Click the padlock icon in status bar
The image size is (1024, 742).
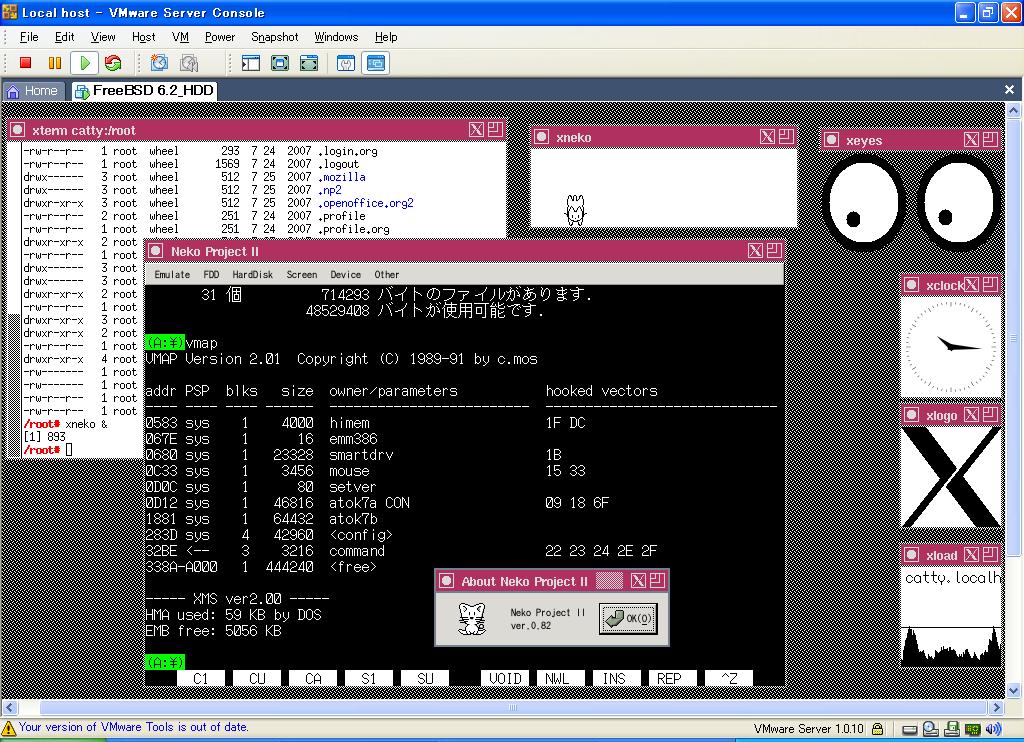coord(878,728)
